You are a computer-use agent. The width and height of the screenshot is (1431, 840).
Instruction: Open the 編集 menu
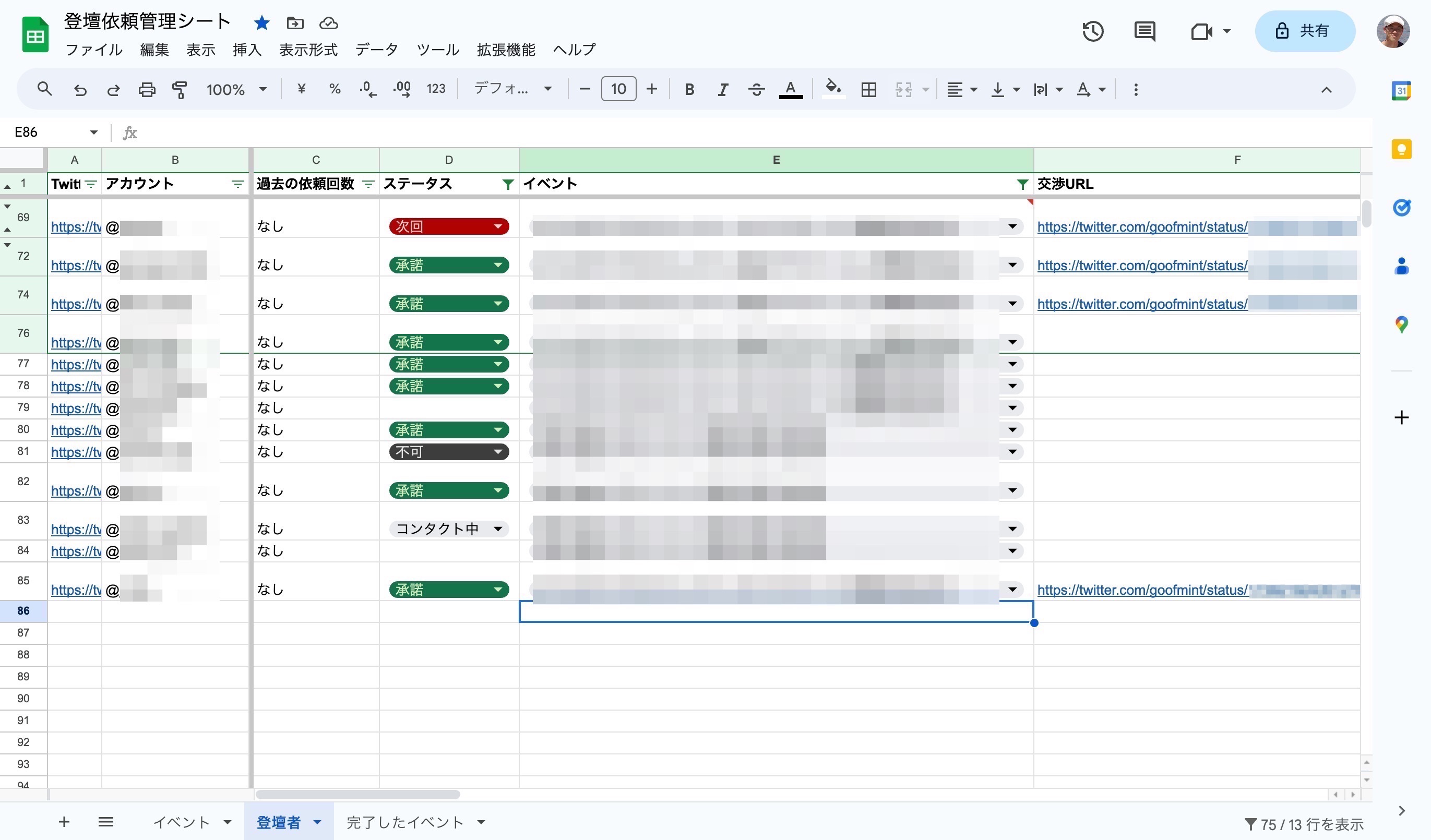[x=154, y=50]
